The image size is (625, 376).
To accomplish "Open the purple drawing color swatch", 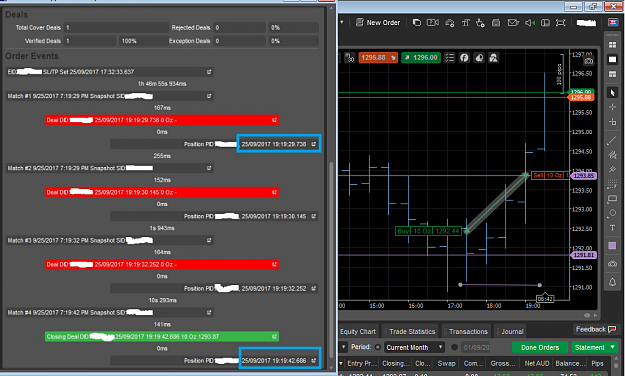I will coord(612,246).
